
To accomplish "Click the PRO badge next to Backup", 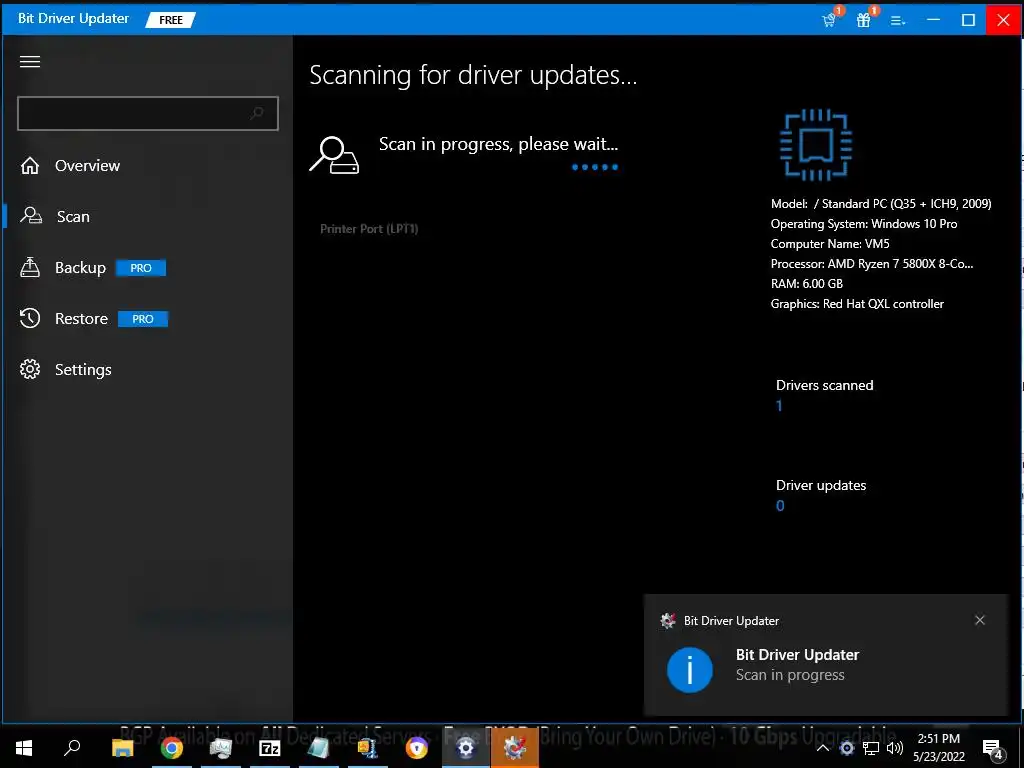I will (141, 268).
